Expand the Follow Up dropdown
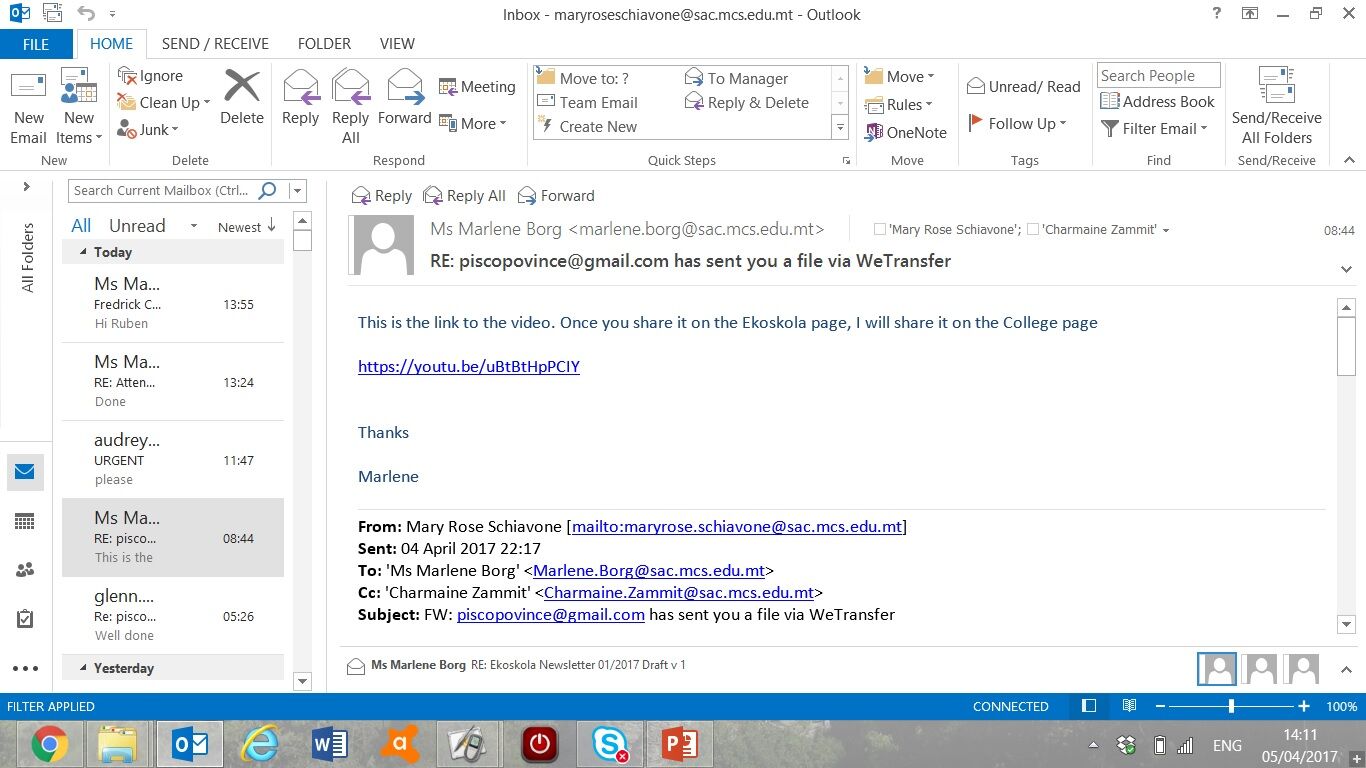Viewport: 1366px width, 768px height. pyautogui.click(x=1017, y=124)
